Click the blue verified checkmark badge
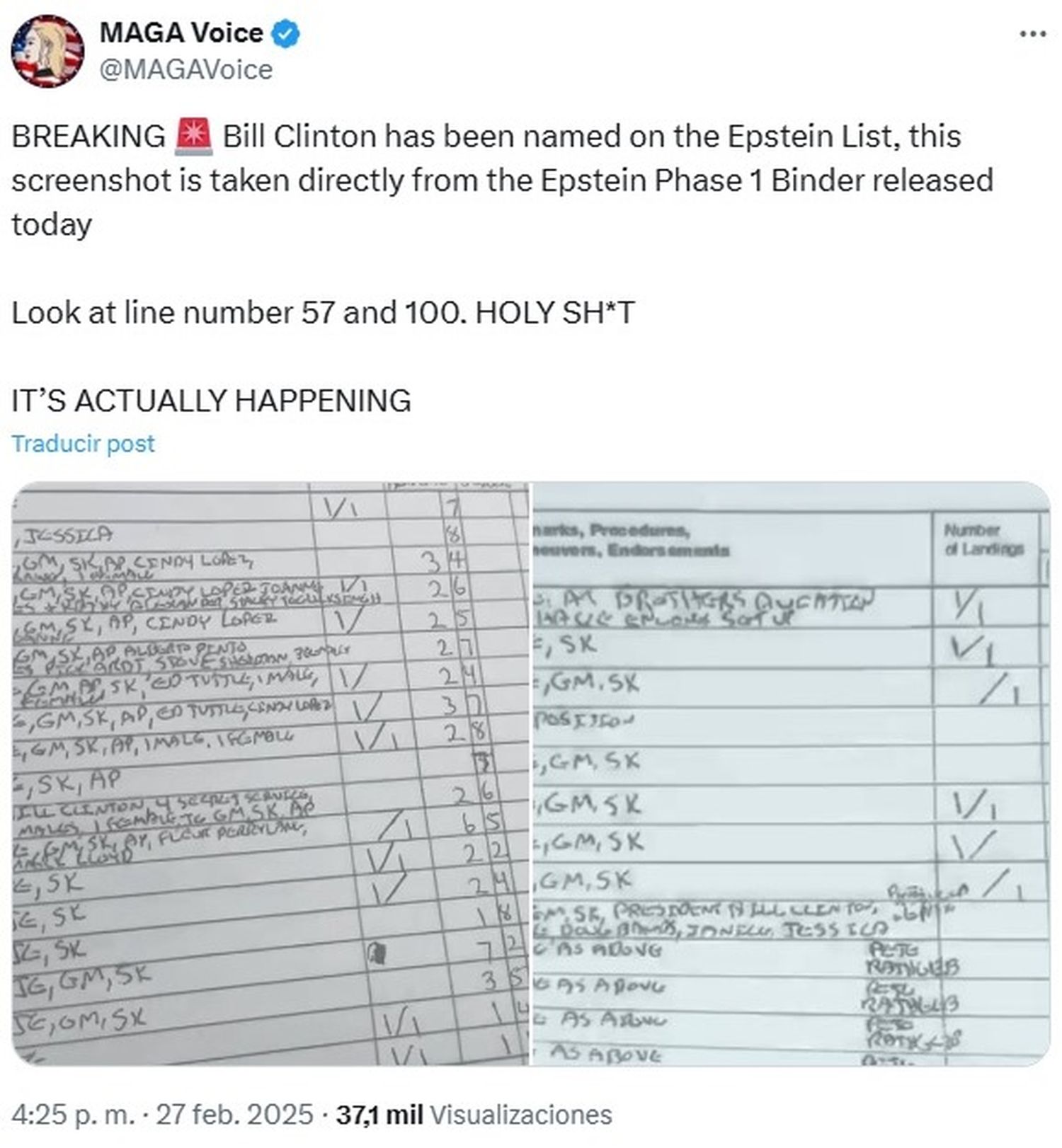The height and width of the screenshot is (1148, 1062). point(286,33)
